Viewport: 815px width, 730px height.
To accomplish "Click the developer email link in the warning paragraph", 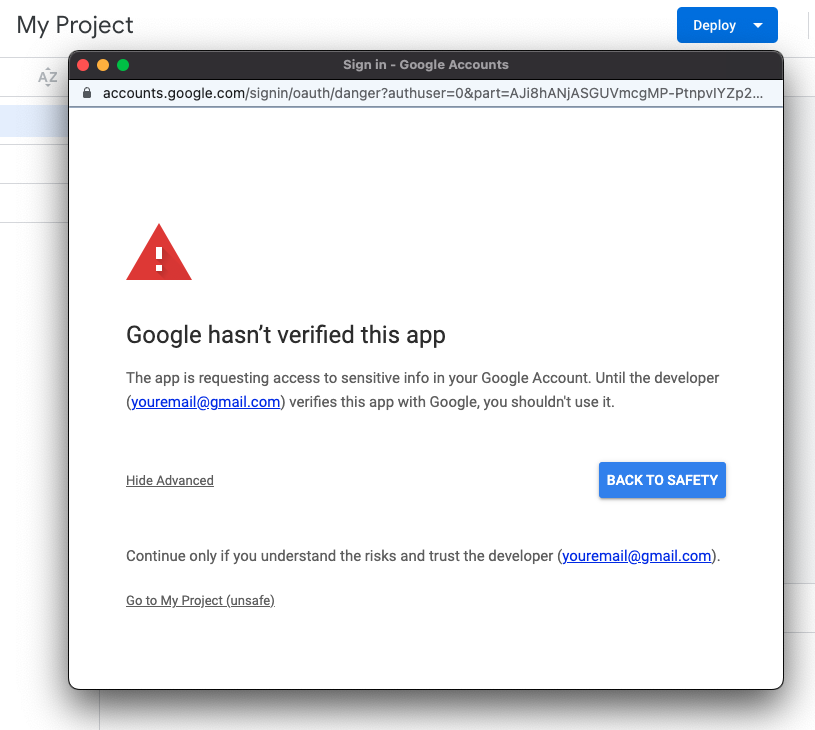I will pyautogui.click(x=205, y=402).
